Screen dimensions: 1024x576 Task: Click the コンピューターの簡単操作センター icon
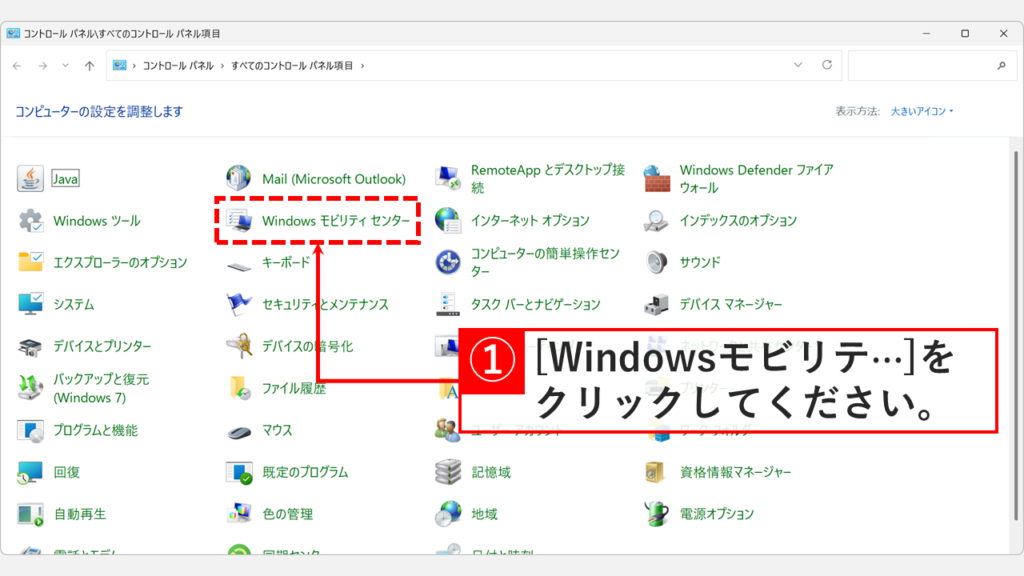(x=448, y=262)
